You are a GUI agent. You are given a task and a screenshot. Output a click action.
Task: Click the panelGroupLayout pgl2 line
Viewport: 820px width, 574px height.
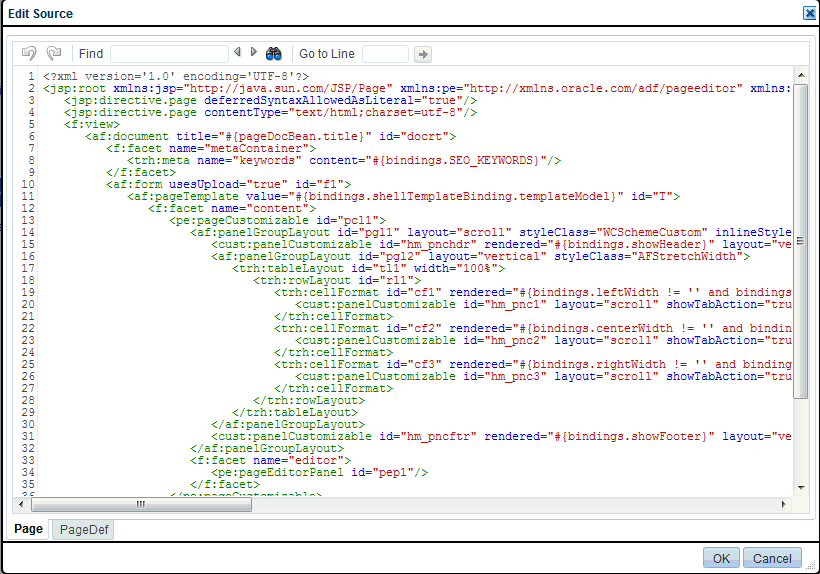(480, 257)
